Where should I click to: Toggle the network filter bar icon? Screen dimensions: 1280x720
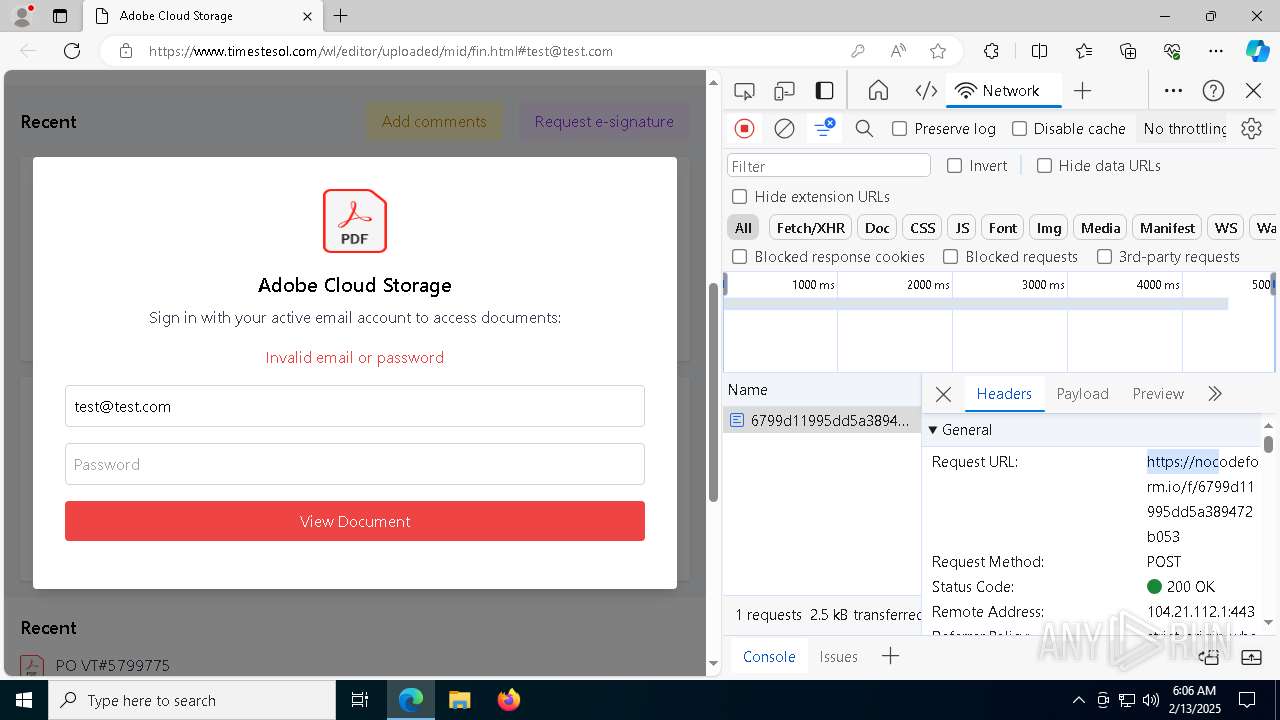(824, 128)
